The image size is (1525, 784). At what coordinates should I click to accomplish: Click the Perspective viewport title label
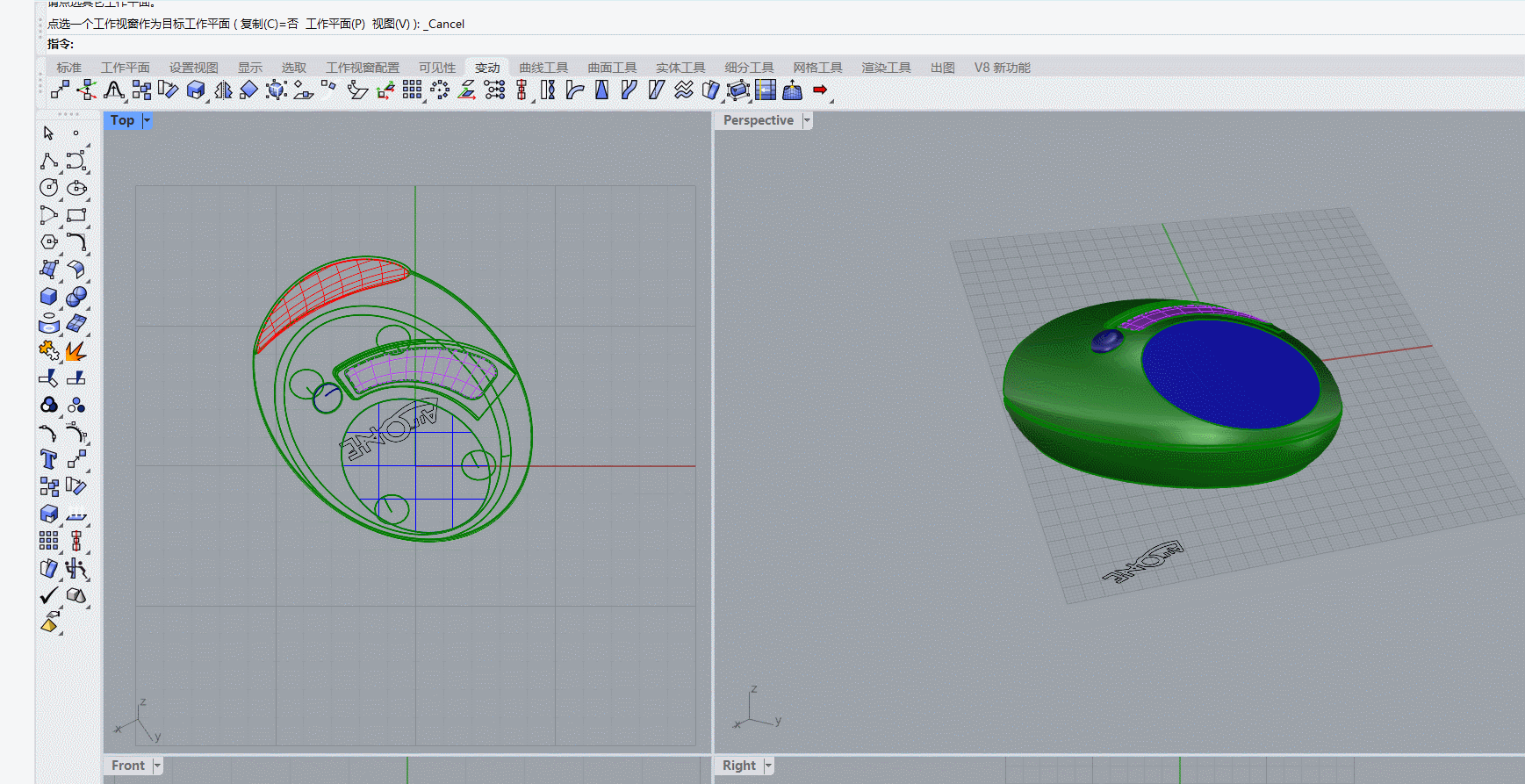click(758, 120)
